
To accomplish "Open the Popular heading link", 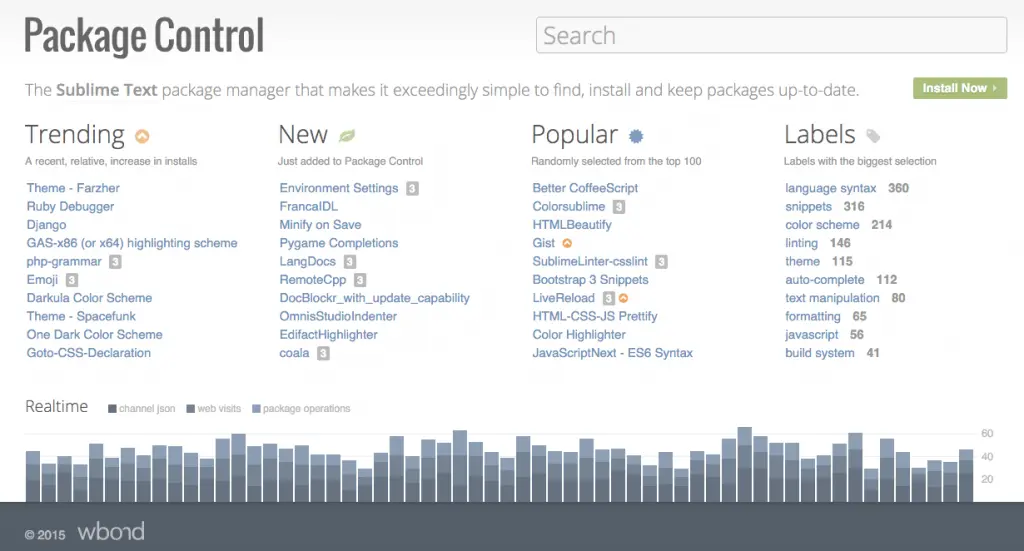I will (x=574, y=134).
